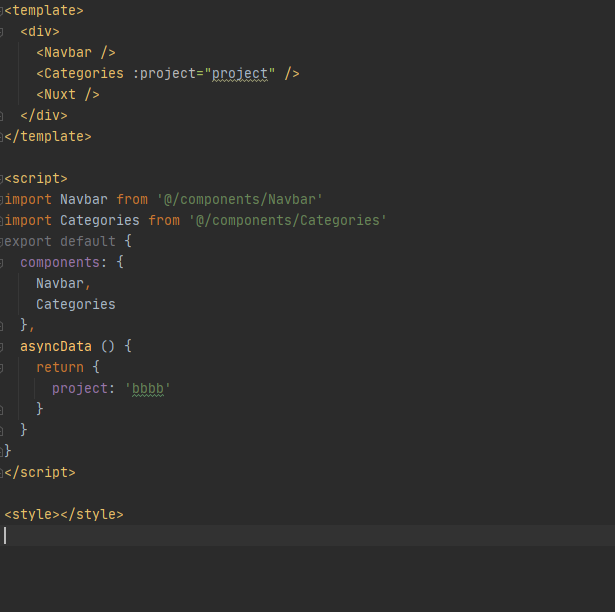Viewport: 615px width, 612px height.
Task: Toggle fold marker beside return { line
Action: [x=1, y=368]
